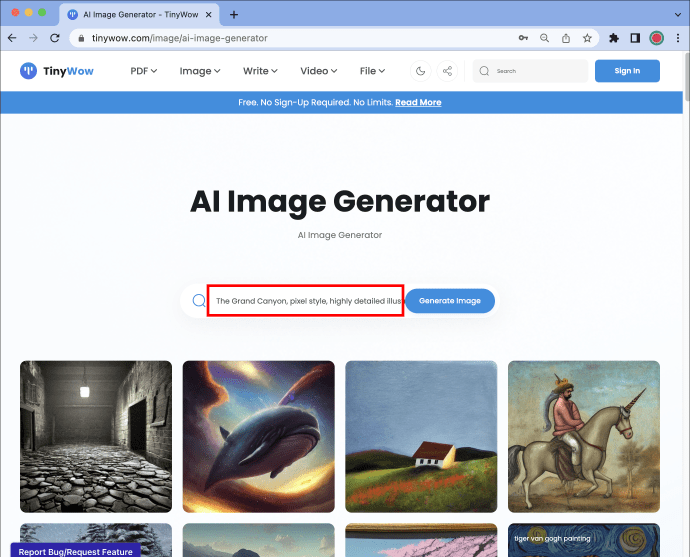Go back using browser back arrow
Screen dimensions: 690x557
pyautogui.click(x=12, y=38)
